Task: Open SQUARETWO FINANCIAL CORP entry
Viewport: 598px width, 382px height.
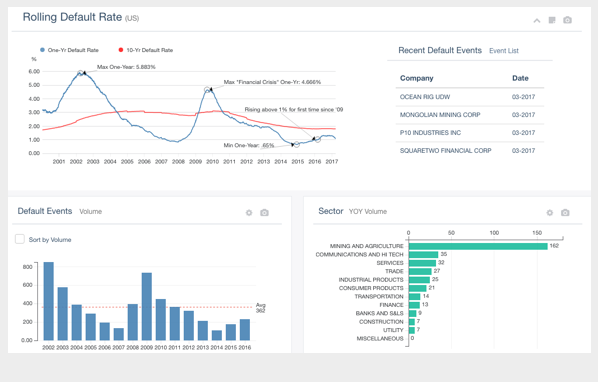Action: [470, 151]
